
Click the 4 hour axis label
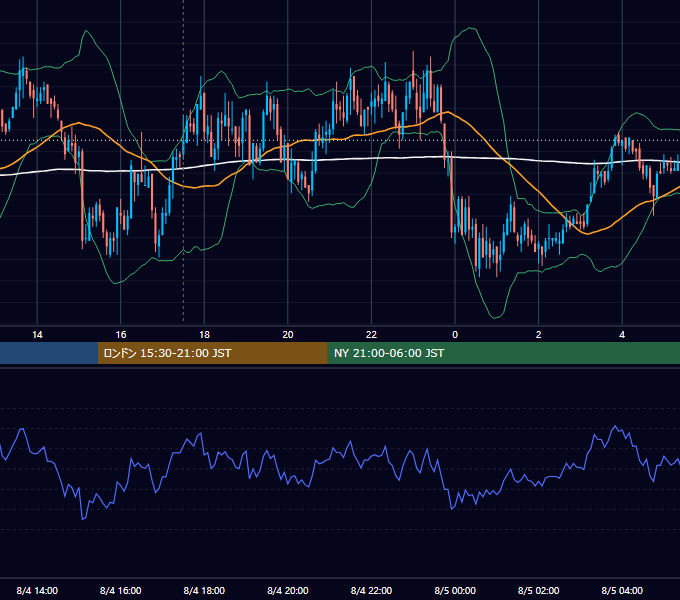coord(622,335)
